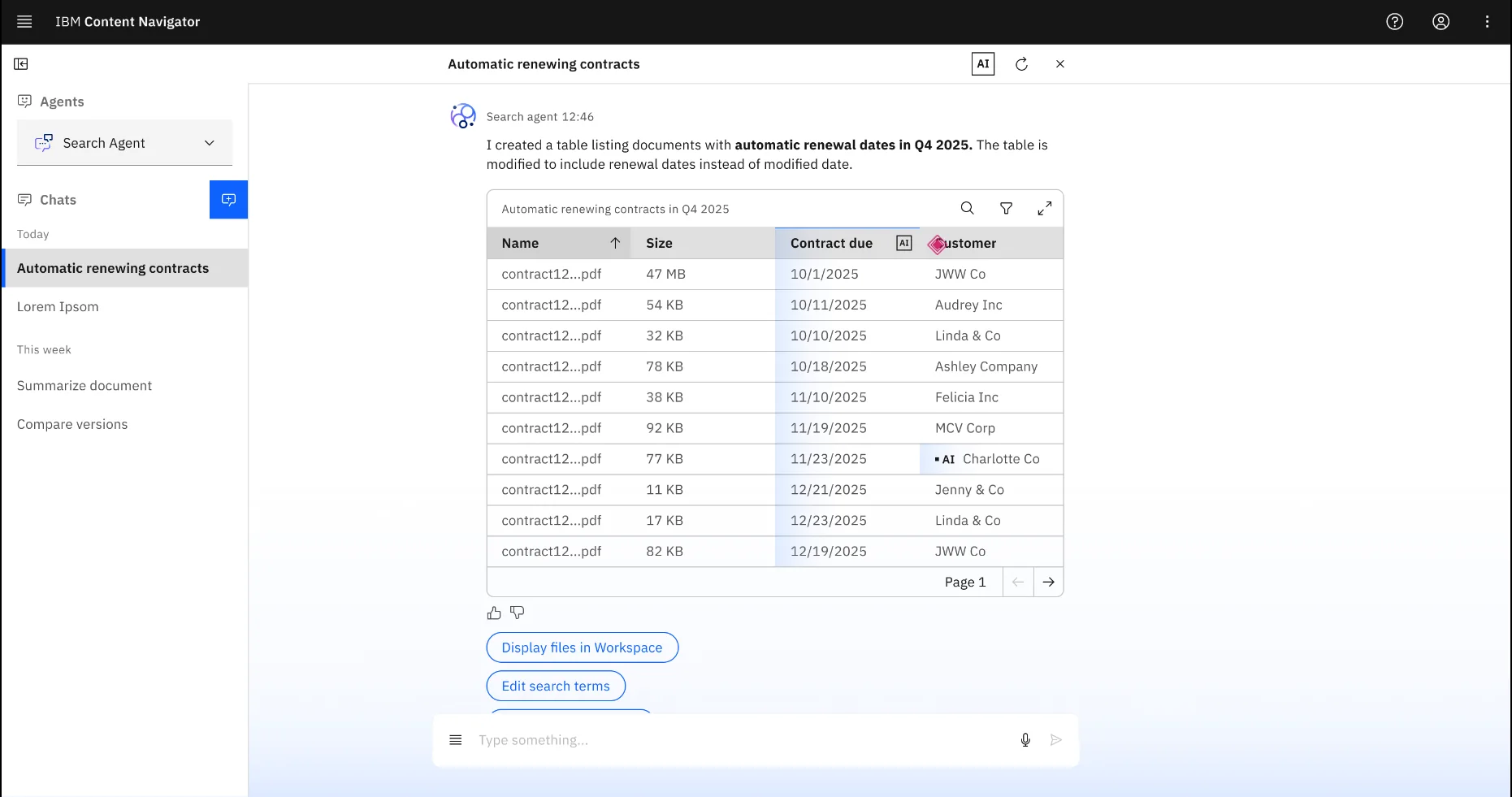Collapse the side panel
The height and width of the screenshot is (797, 1512).
tap(21, 64)
